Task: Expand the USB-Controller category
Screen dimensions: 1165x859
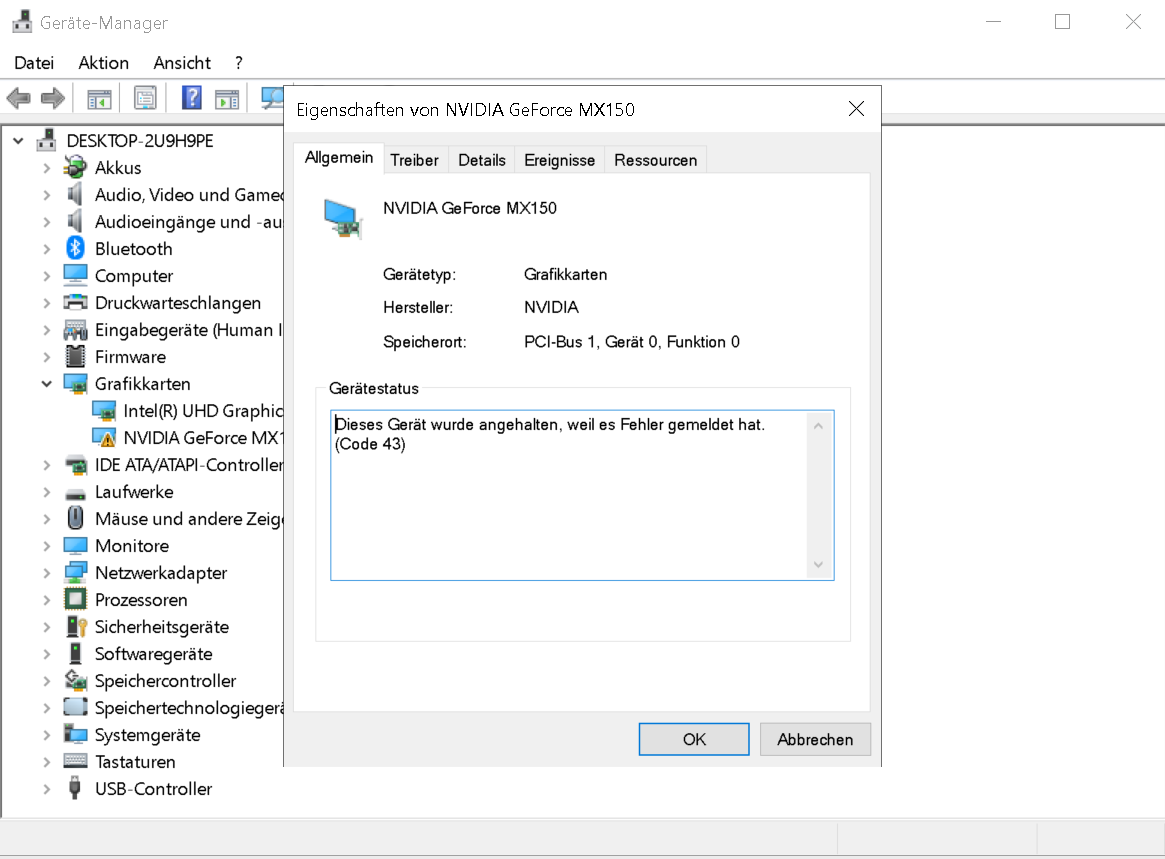Action: click(47, 789)
